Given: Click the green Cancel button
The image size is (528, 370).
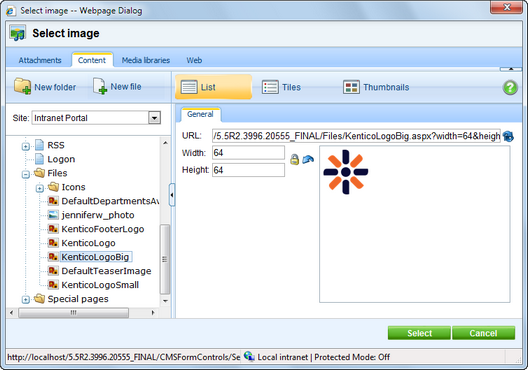Looking at the screenshot, I should coord(483,333).
